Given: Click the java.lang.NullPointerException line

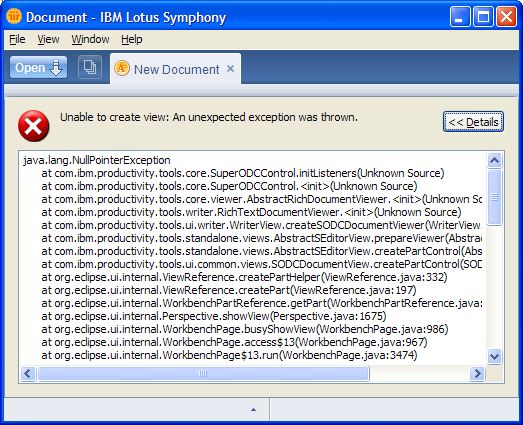Looking at the screenshot, I should tap(97, 160).
